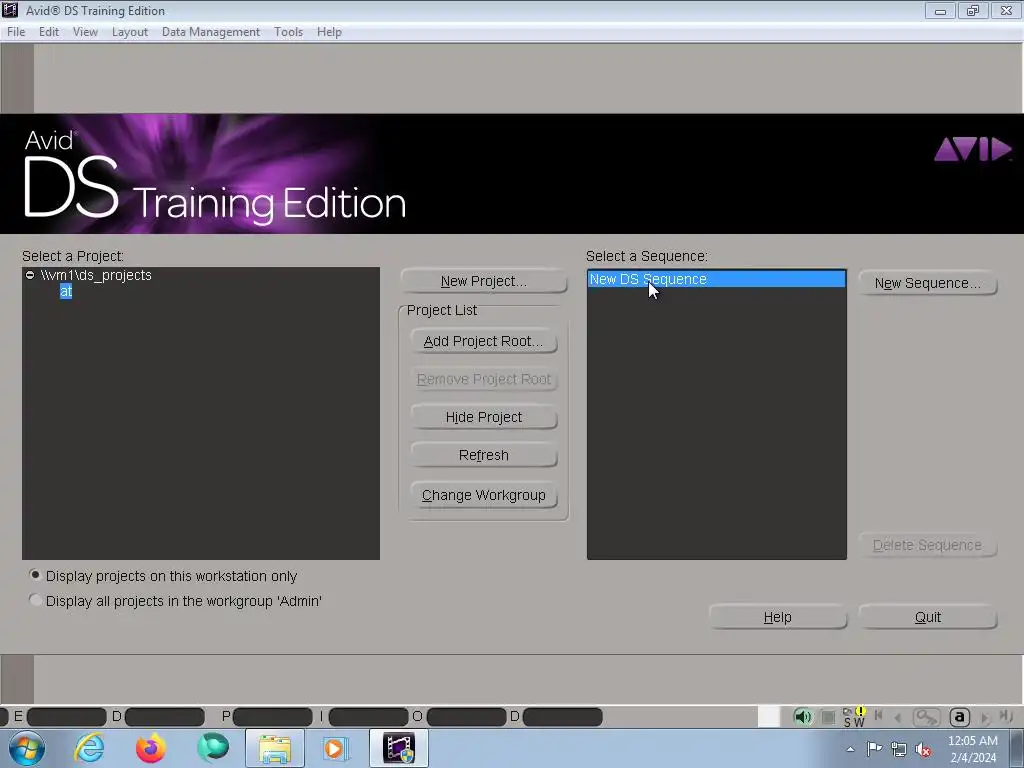1024x768 pixels.
Task: Open the File menu
Action: tap(16, 32)
